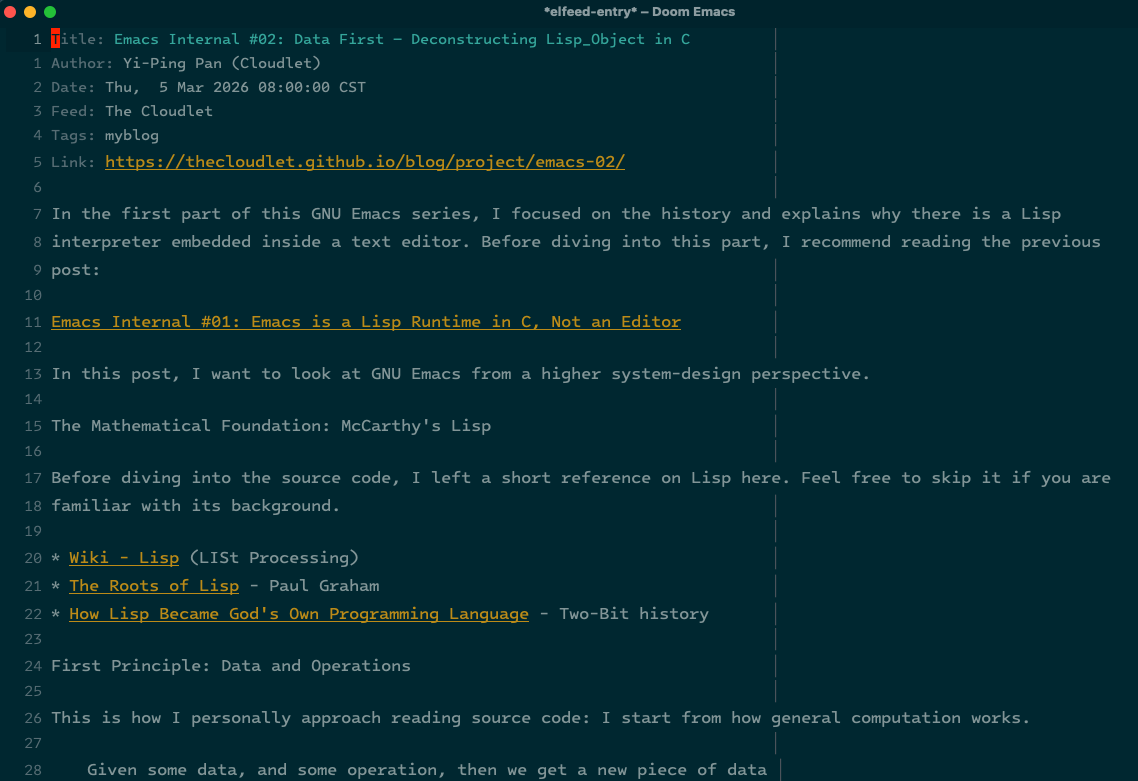Close the Doom Emacs window
Screen dimensions: 1138x781
tap(11, 12)
